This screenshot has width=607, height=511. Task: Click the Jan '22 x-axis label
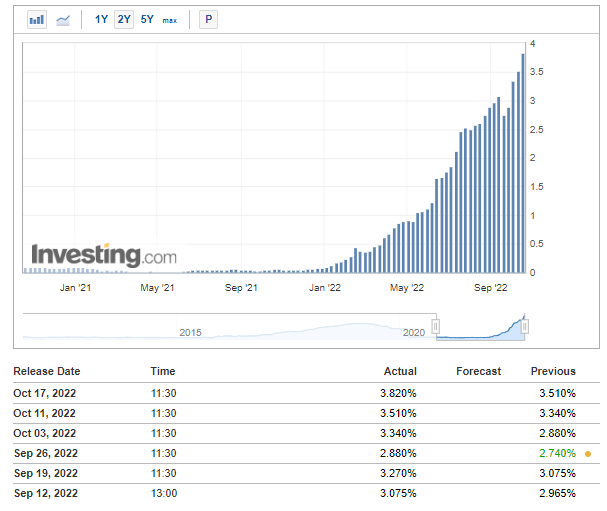point(324,288)
